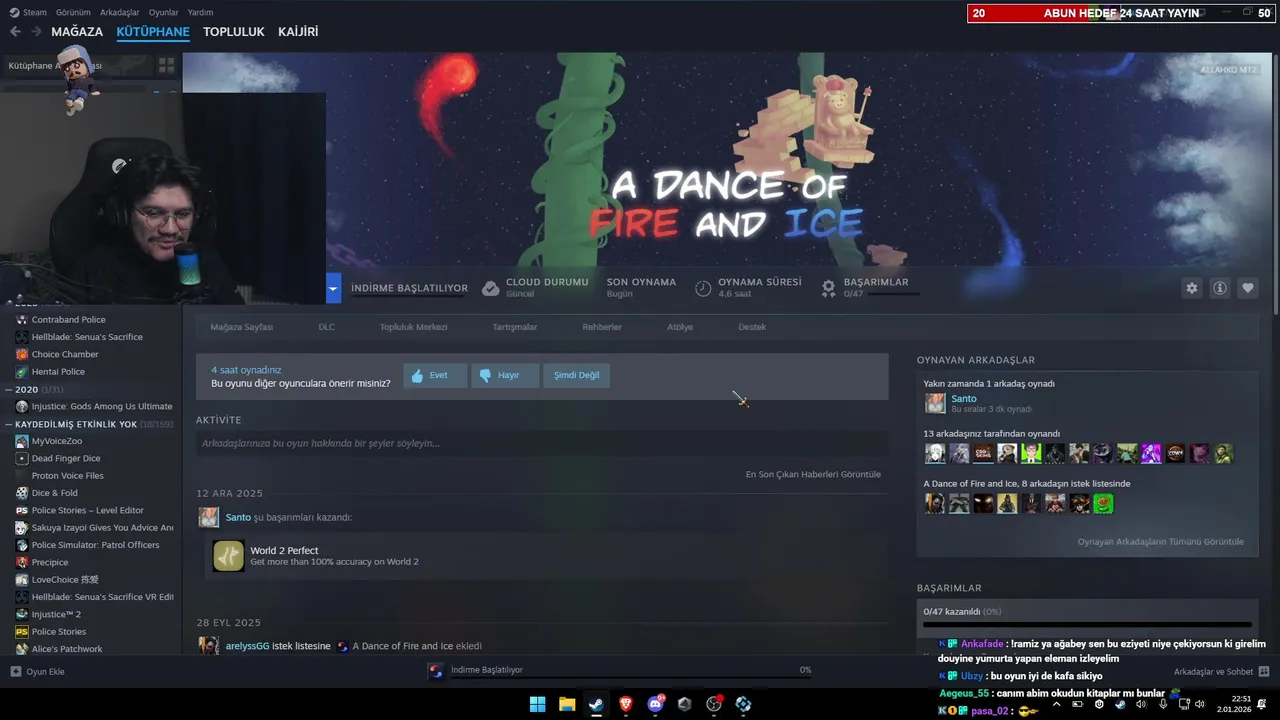Select Police Simulator: Patrol Officers
Viewport: 1280px width, 720px height.
click(x=95, y=545)
